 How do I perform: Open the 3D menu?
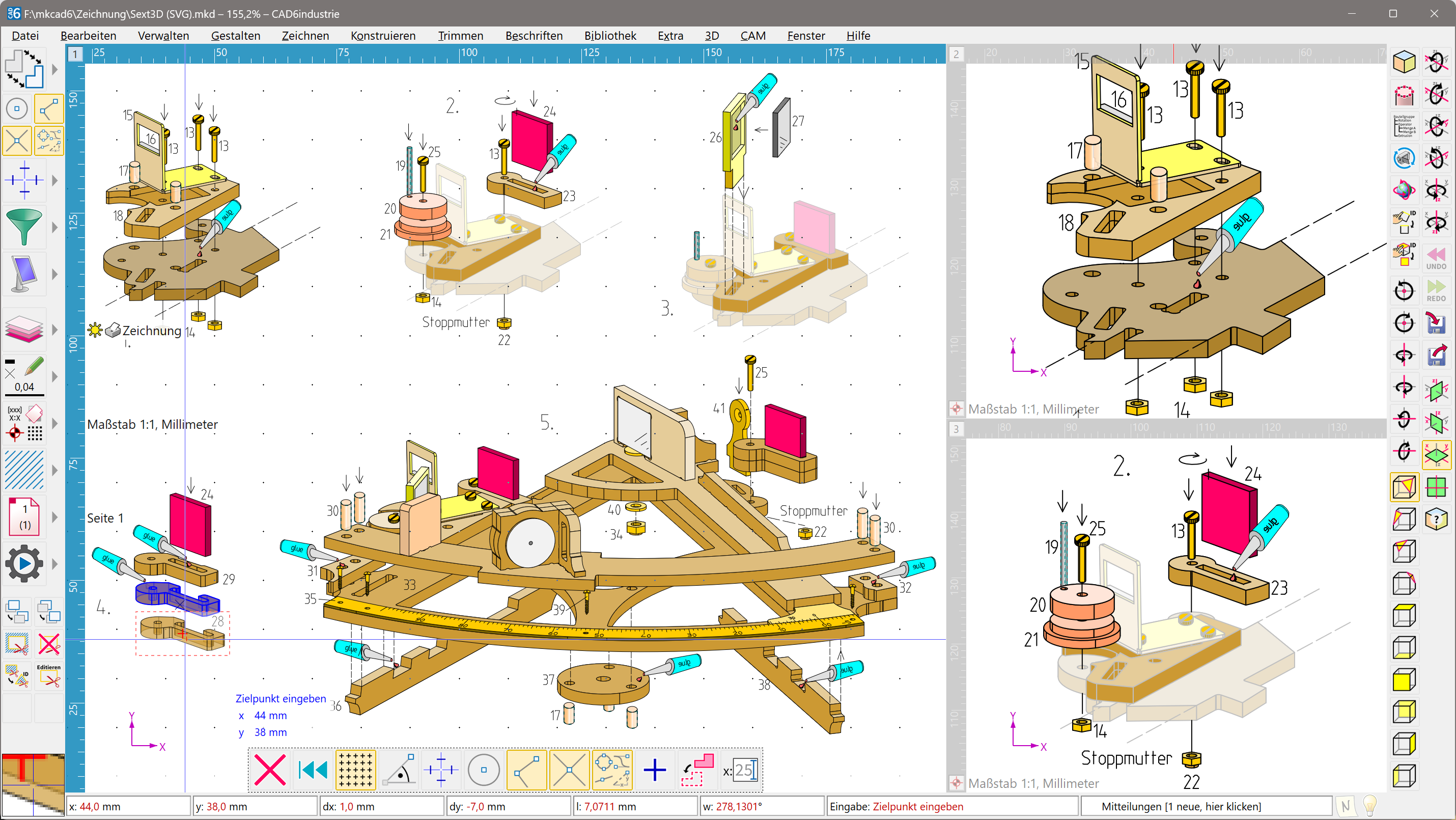point(712,36)
